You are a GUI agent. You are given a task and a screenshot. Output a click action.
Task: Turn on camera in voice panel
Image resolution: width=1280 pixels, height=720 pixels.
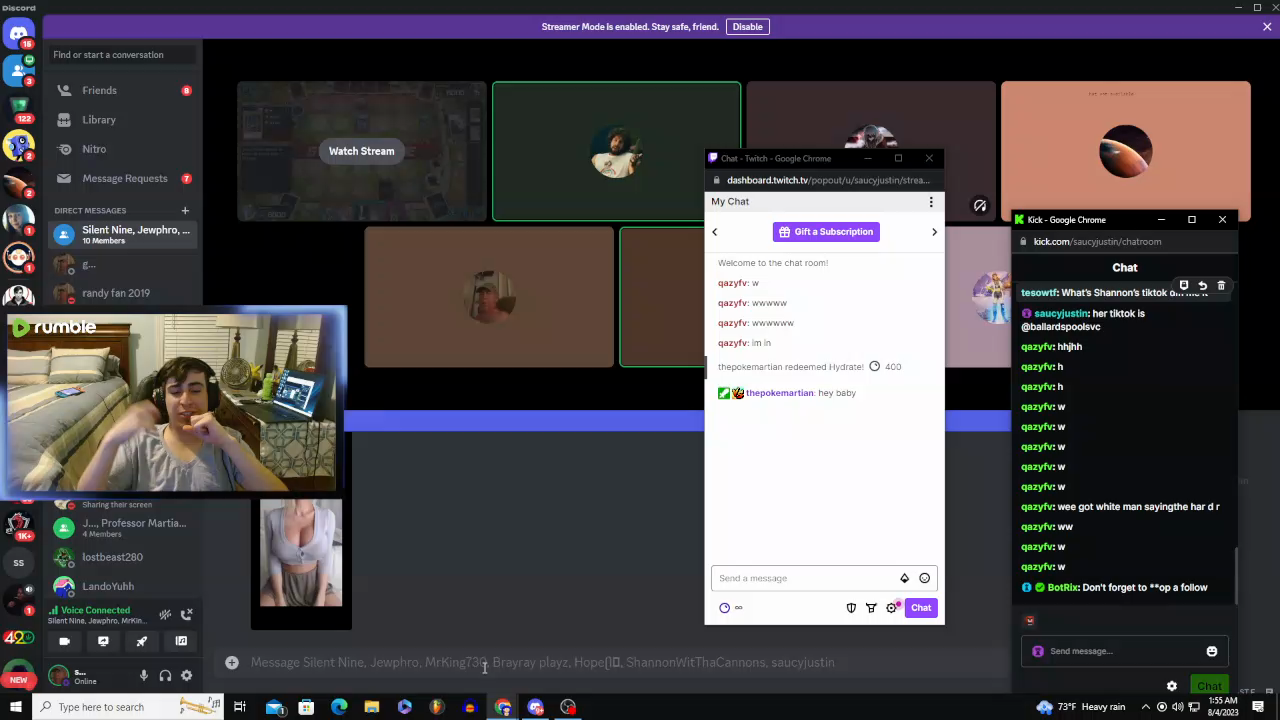click(x=65, y=641)
